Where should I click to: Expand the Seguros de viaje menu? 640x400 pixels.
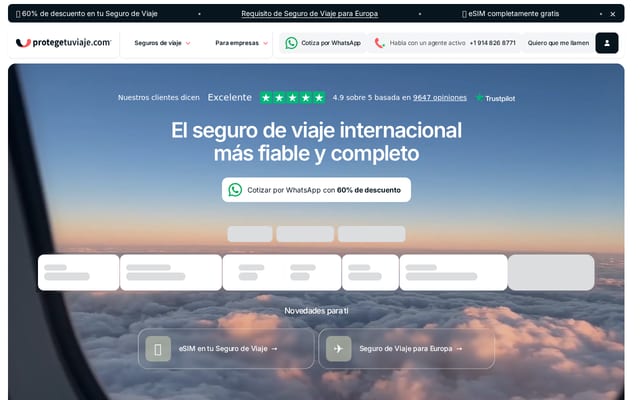tap(162, 43)
